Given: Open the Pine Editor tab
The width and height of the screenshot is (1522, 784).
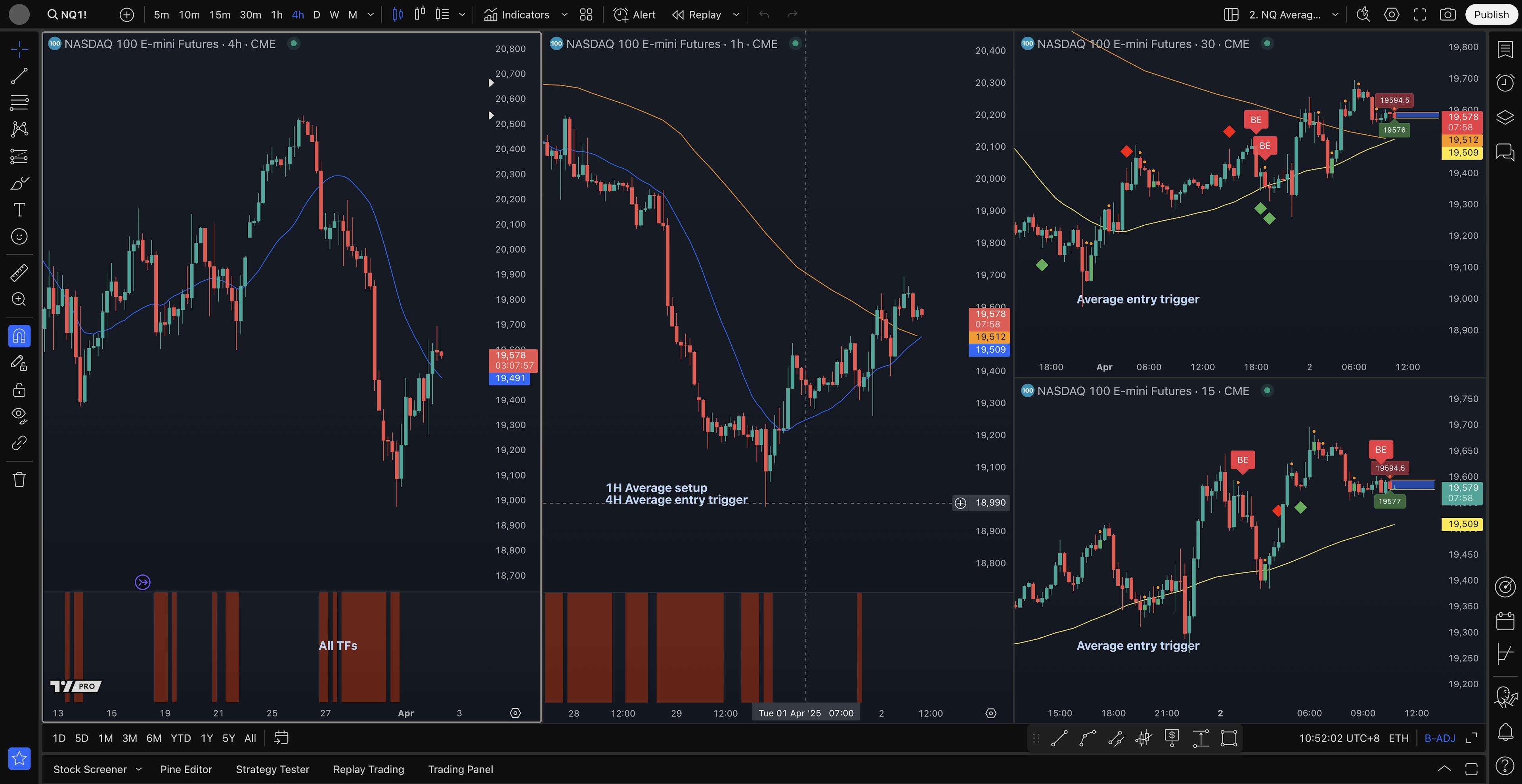Looking at the screenshot, I should click(x=185, y=769).
